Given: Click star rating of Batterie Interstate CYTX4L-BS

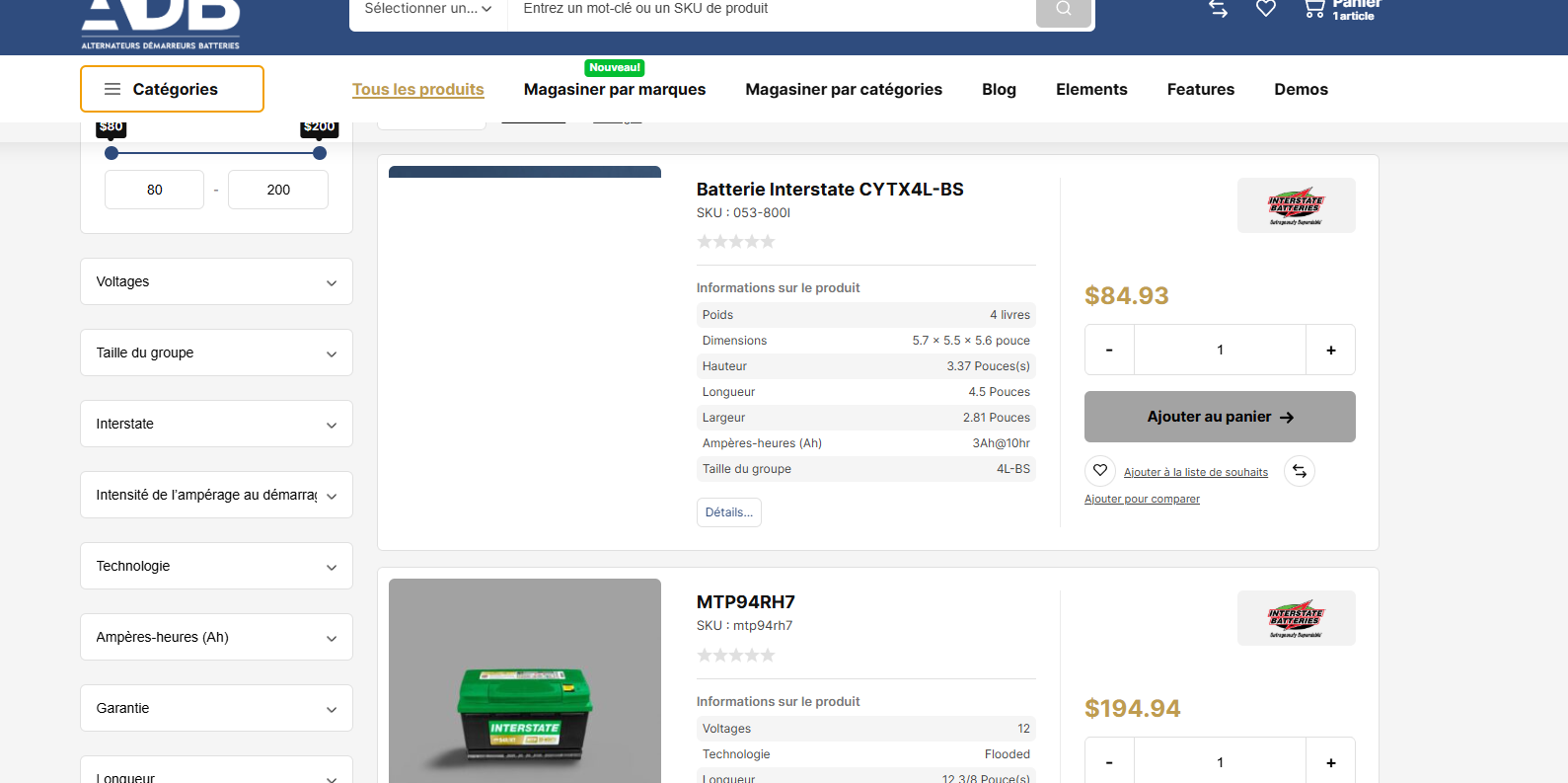Looking at the screenshot, I should click(x=736, y=241).
